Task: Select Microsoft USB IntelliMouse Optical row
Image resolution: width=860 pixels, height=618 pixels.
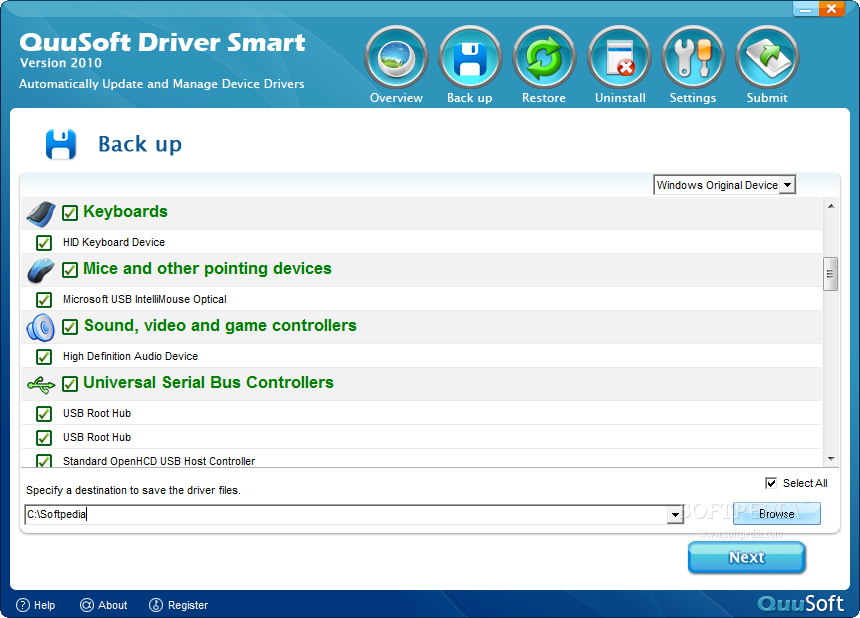Action: [421, 299]
